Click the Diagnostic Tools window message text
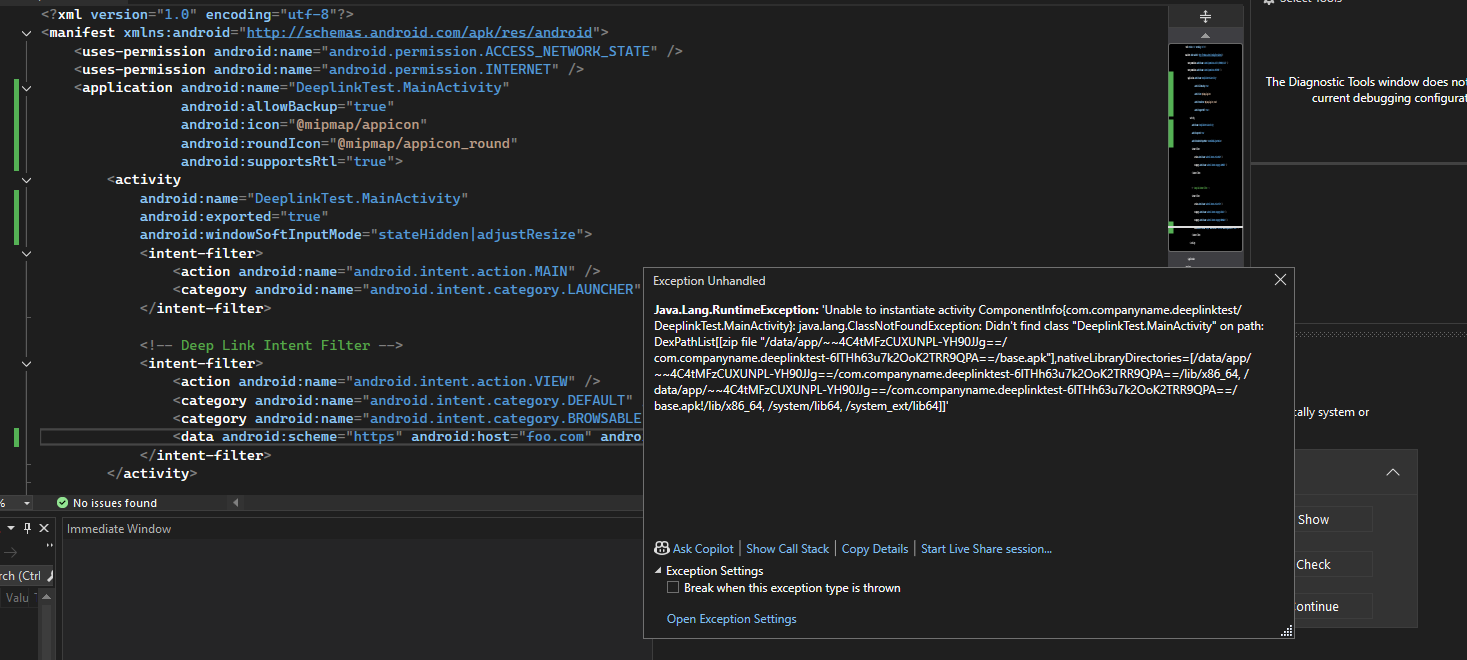 [1366, 90]
